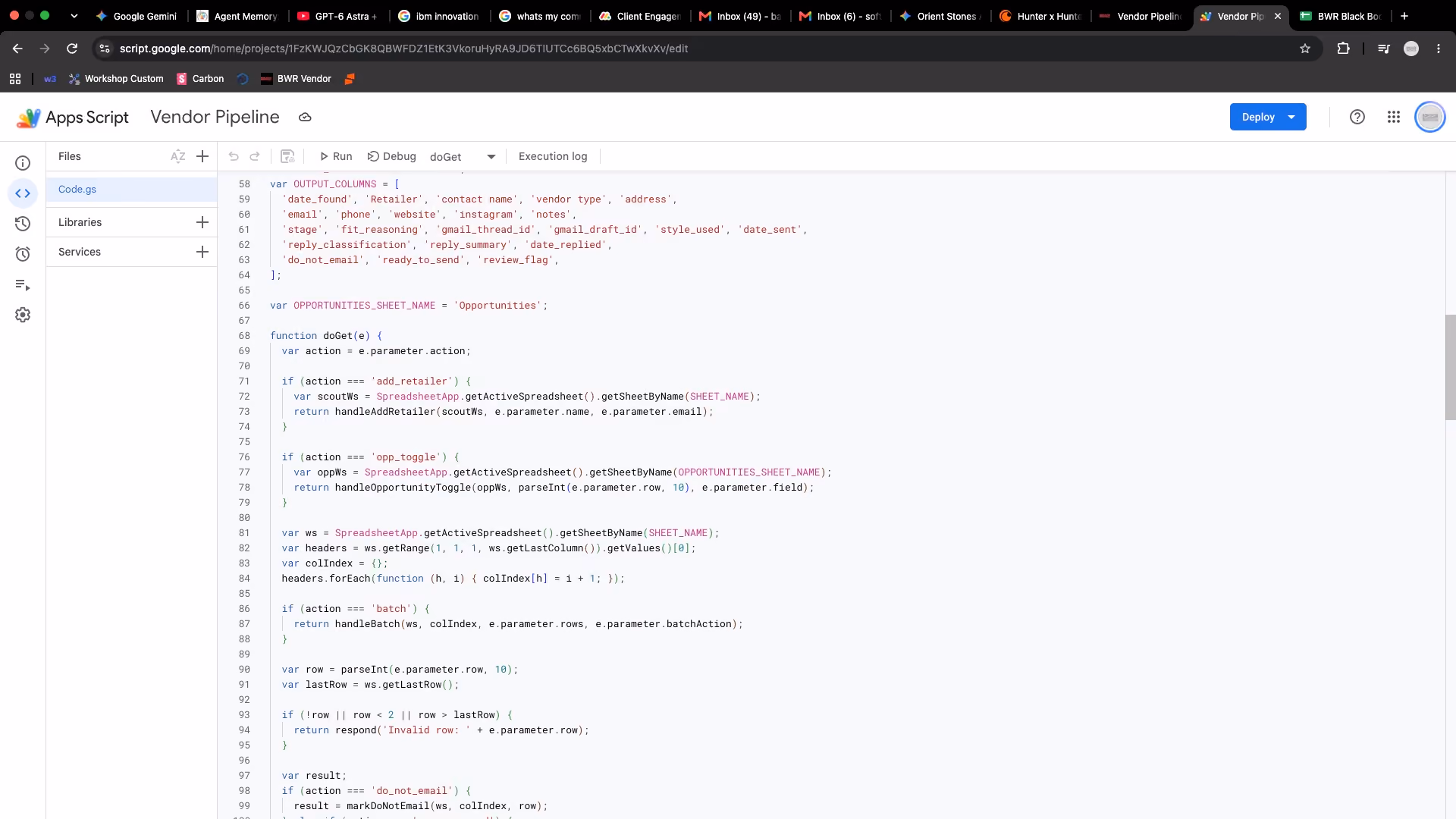The image size is (1456, 819).
Task: Open Chrome media control icon
Action: click(1384, 49)
